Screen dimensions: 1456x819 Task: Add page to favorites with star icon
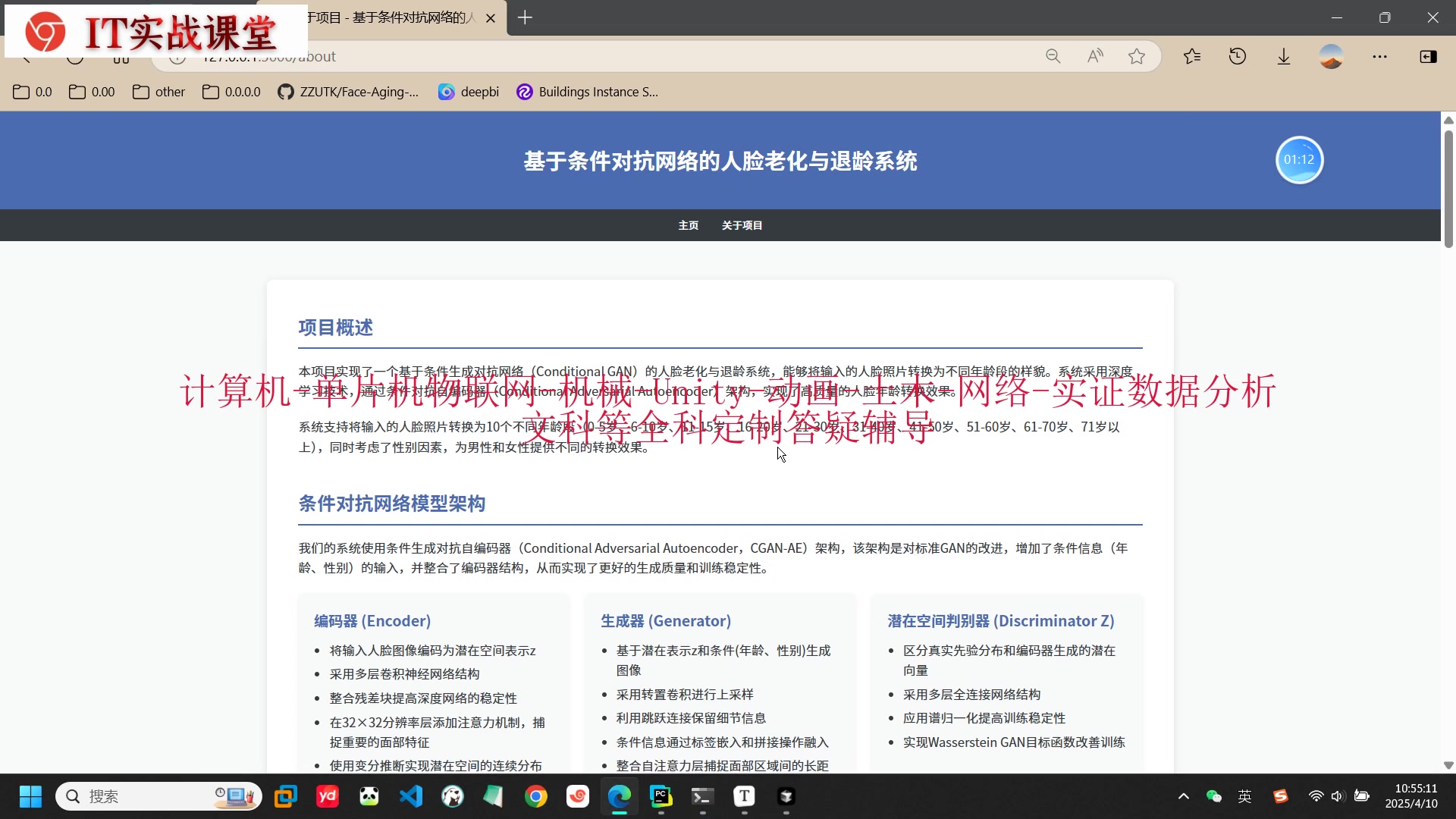1136,56
